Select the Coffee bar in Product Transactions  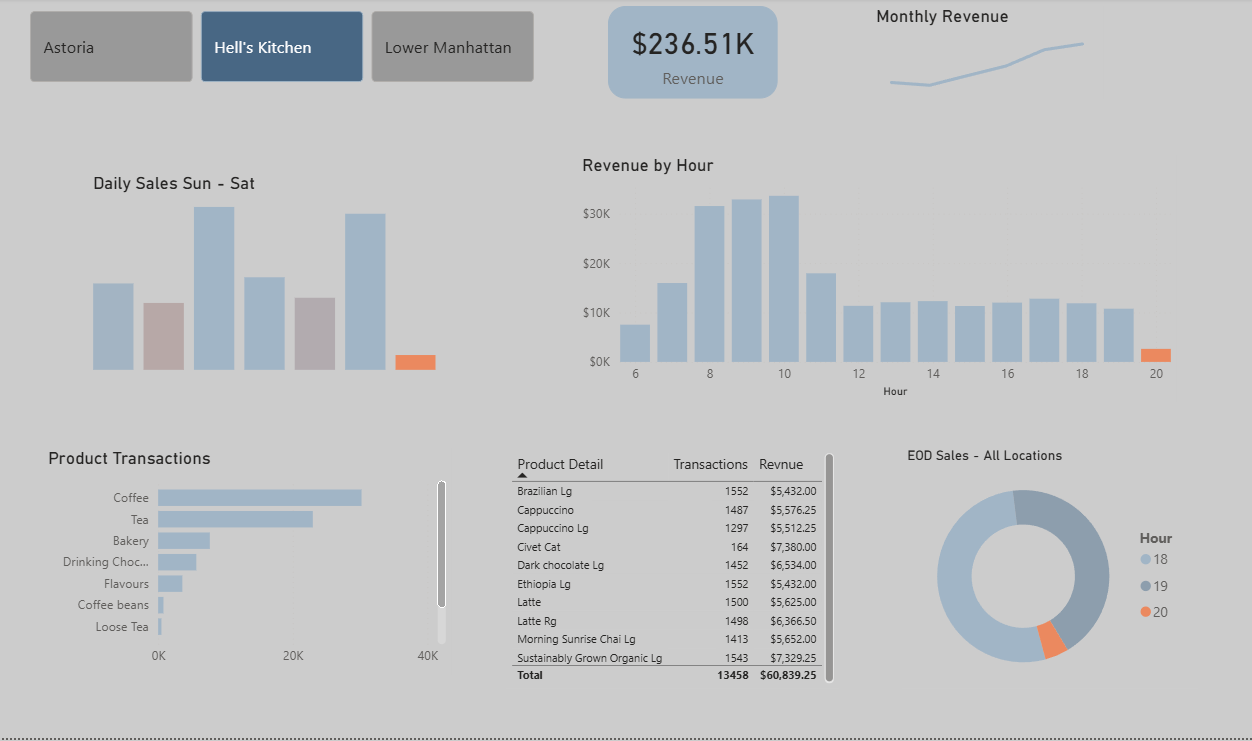[259, 498]
